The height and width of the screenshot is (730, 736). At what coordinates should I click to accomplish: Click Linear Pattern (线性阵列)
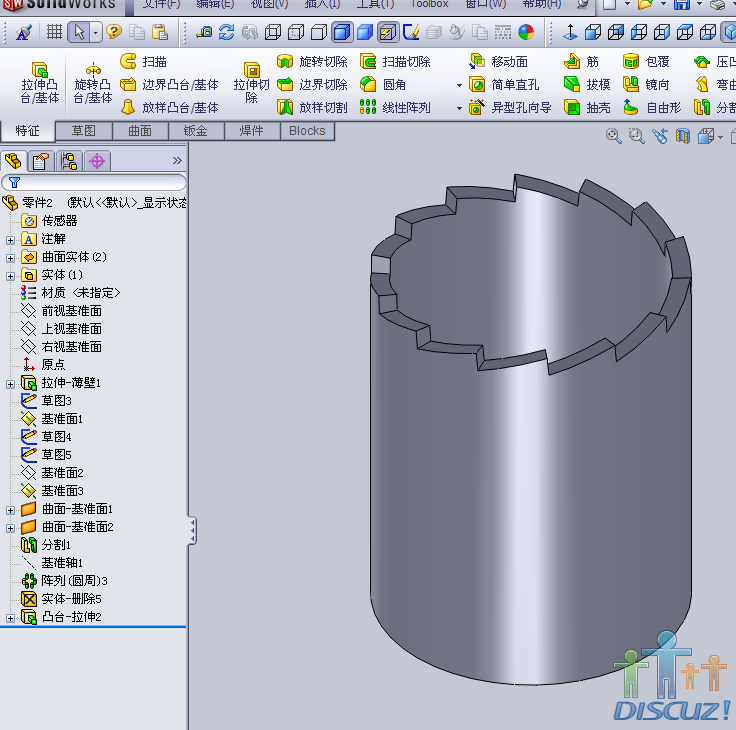[395, 107]
